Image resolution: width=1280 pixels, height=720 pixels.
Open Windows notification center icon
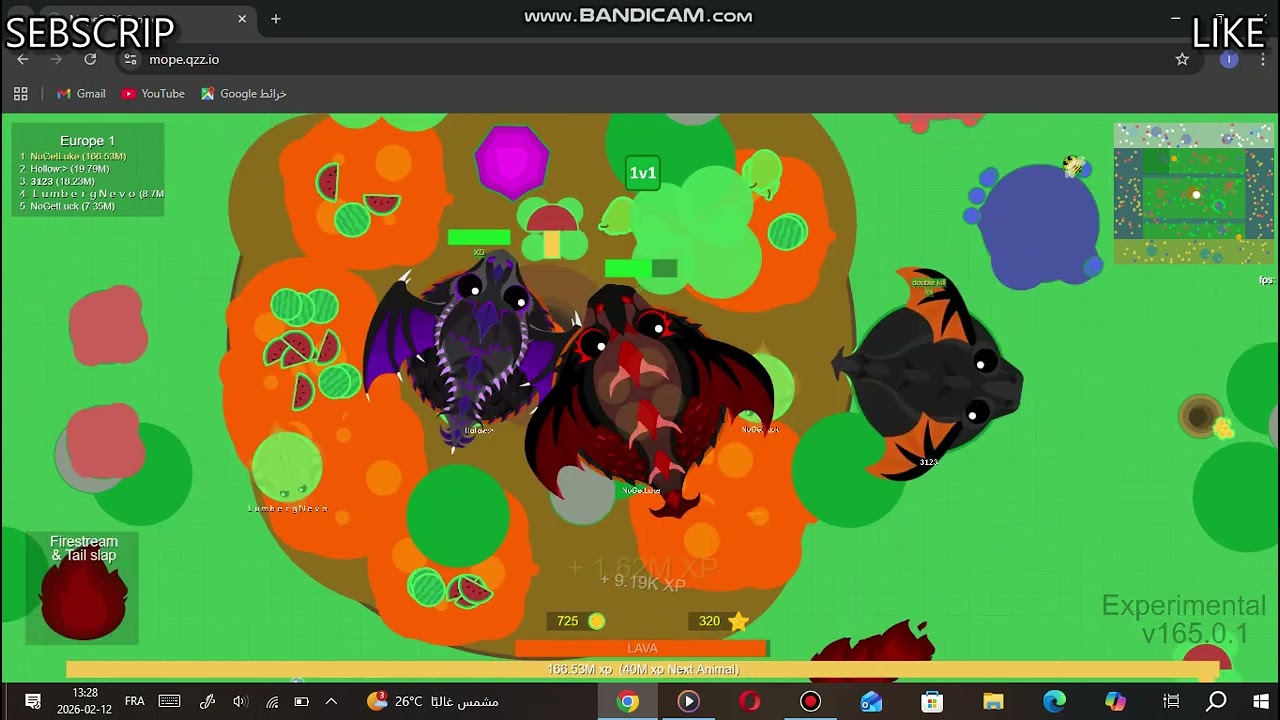point(33,701)
